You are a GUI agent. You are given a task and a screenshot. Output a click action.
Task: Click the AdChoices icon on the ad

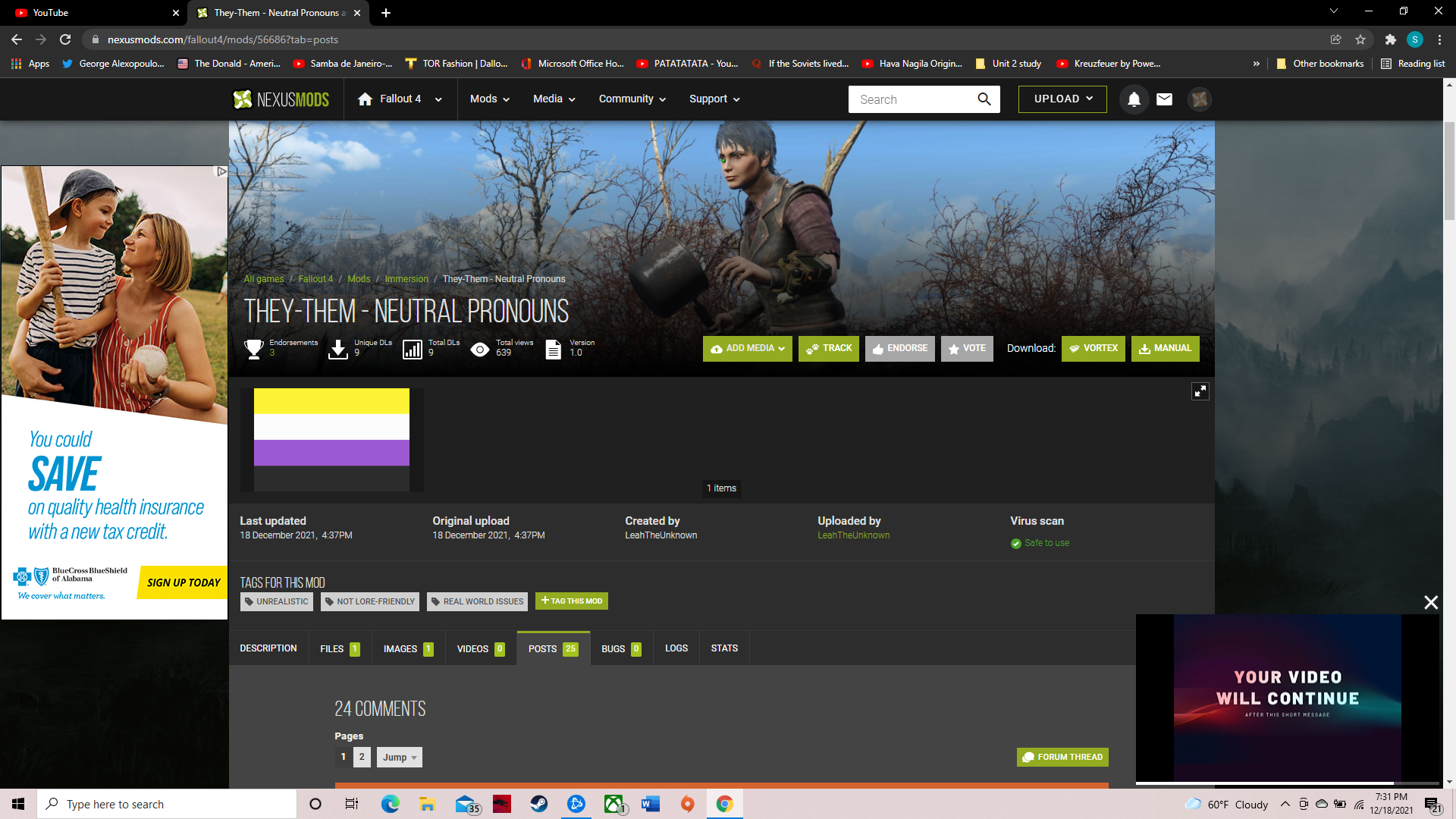(221, 172)
